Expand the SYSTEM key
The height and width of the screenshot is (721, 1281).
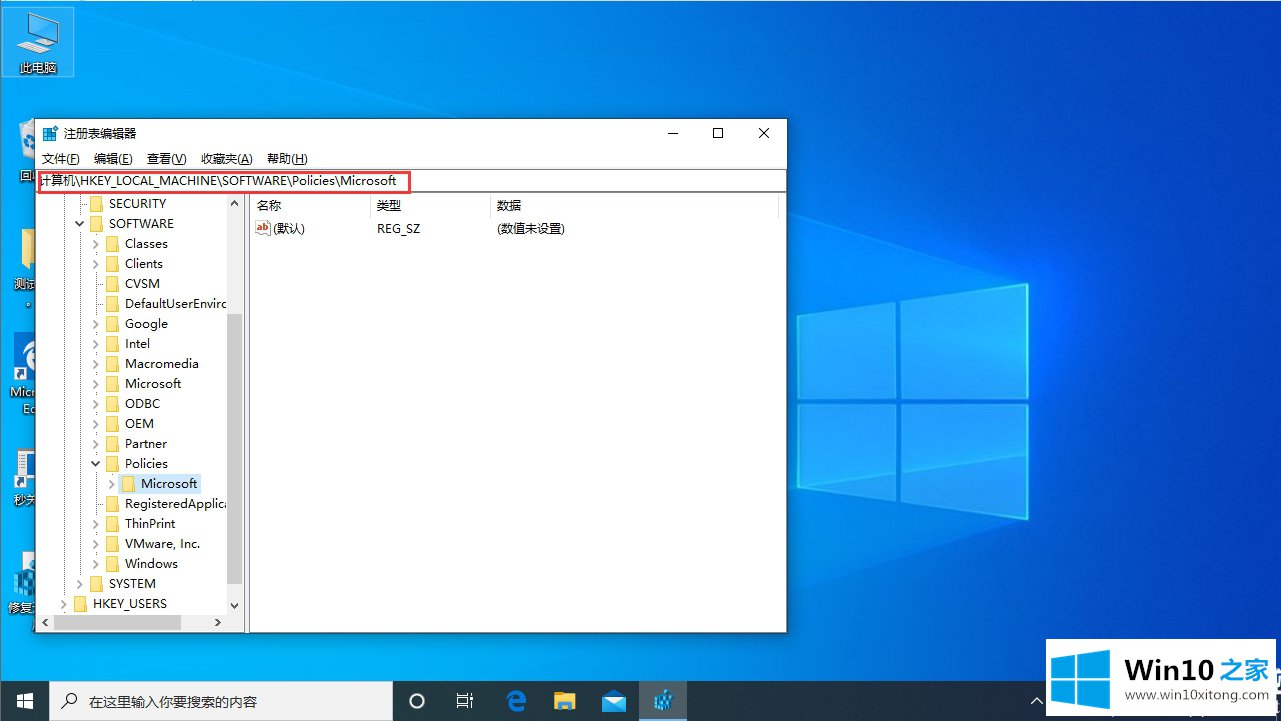pos(80,584)
